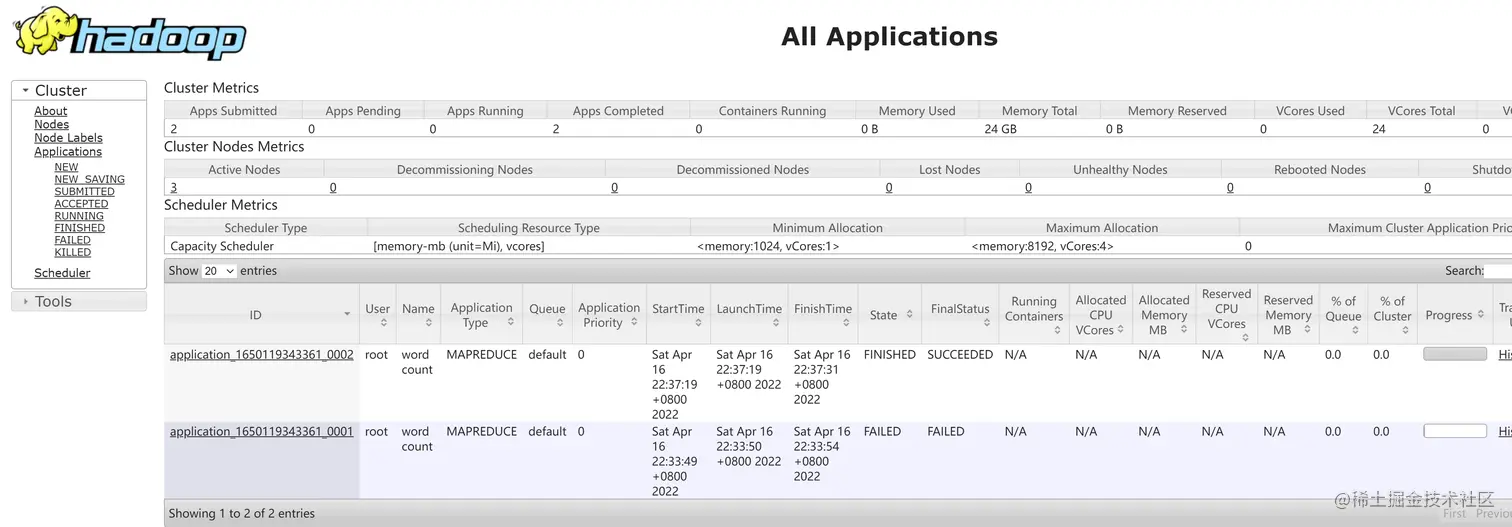Sort table by Progress column
Screen dimensions: 1512x527
(x=1455, y=315)
